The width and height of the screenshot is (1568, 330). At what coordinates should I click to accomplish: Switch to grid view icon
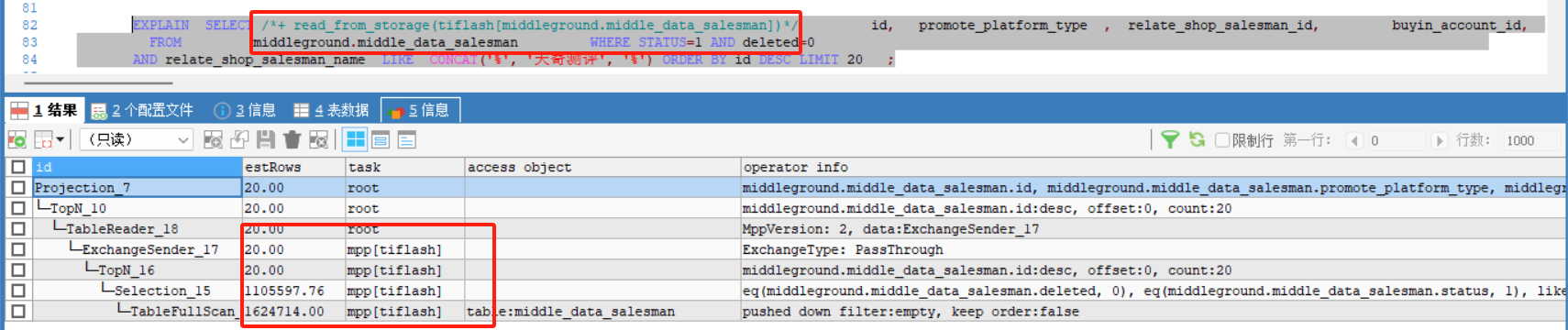click(x=355, y=139)
